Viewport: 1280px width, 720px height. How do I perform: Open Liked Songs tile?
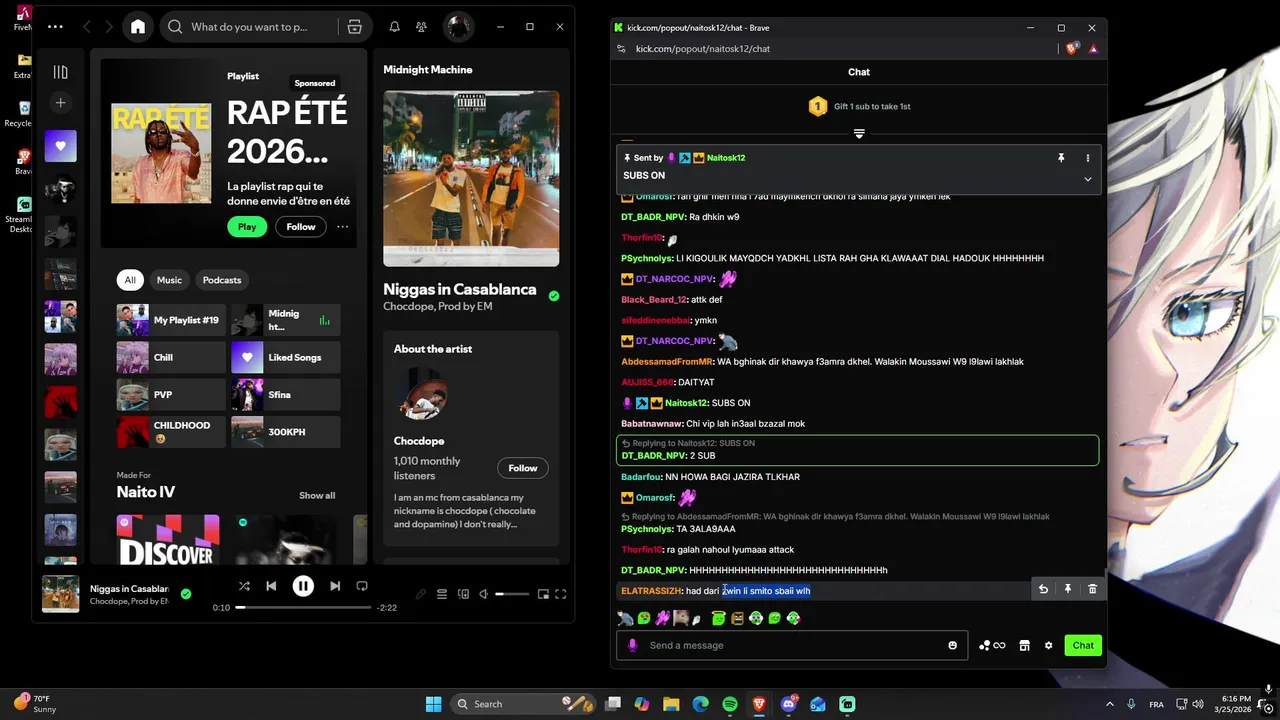[x=286, y=357]
